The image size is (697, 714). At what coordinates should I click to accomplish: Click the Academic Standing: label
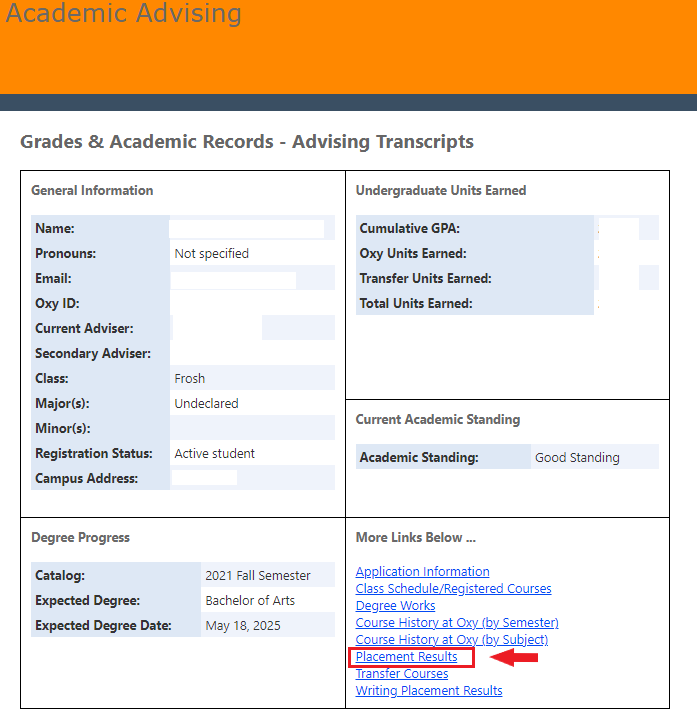[x=419, y=457]
